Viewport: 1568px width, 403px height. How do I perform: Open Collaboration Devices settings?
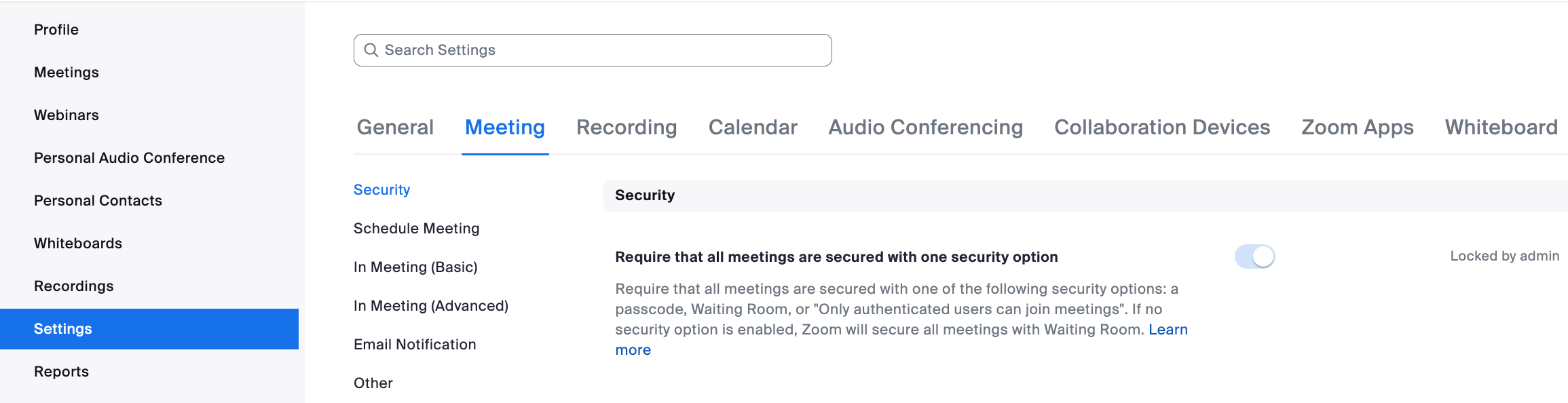1161,127
